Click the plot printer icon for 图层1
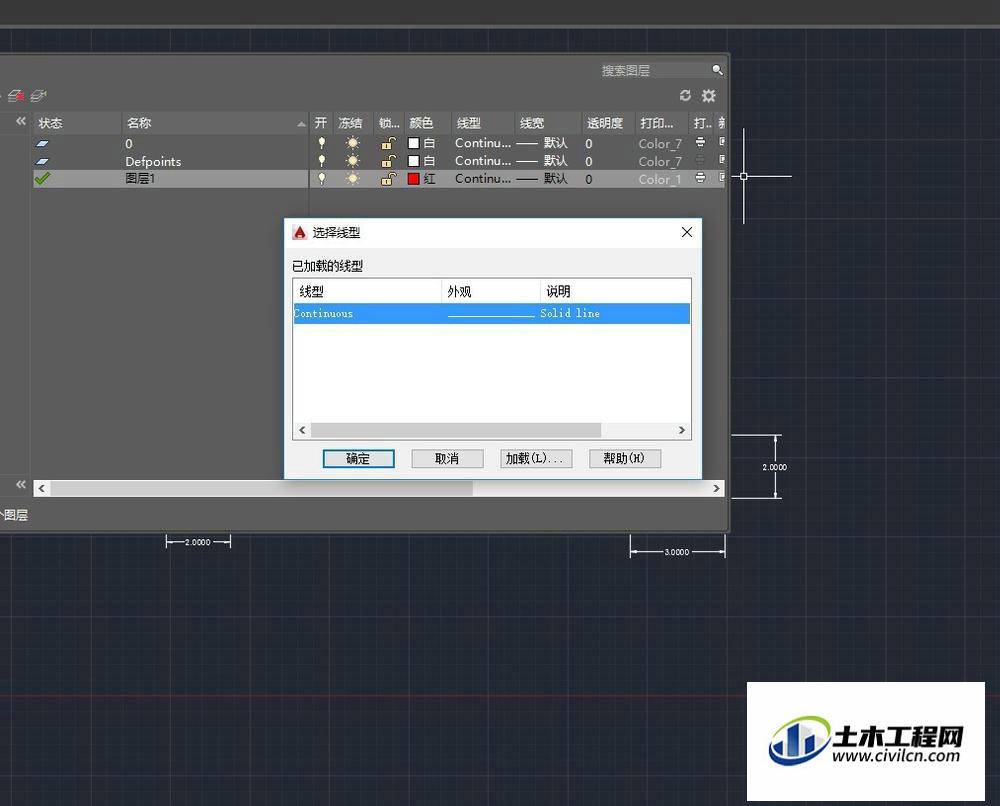Screen dimensions: 1000x806 click(x=700, y=177)
